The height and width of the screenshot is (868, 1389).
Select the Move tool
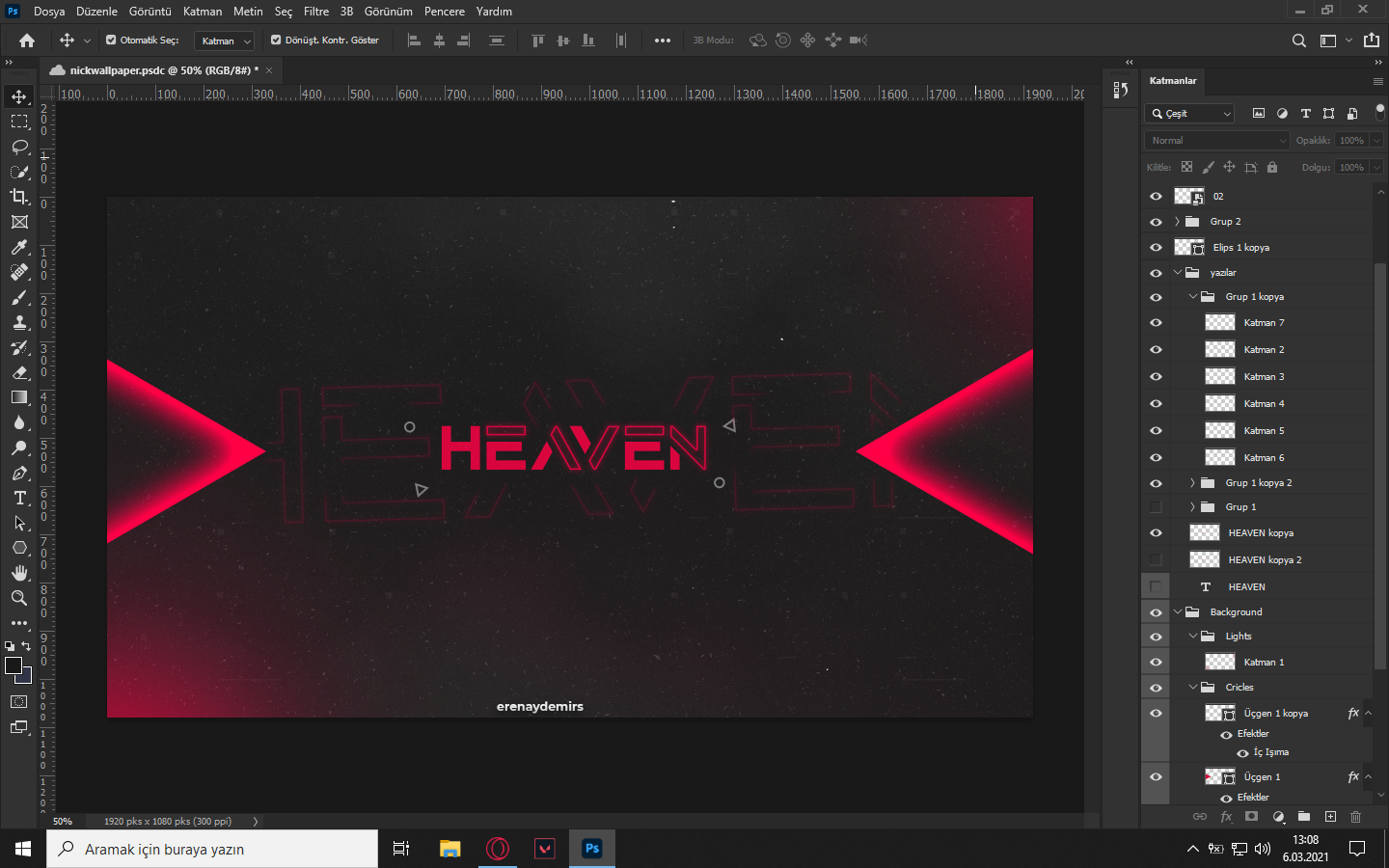click(x=19, y=96)
